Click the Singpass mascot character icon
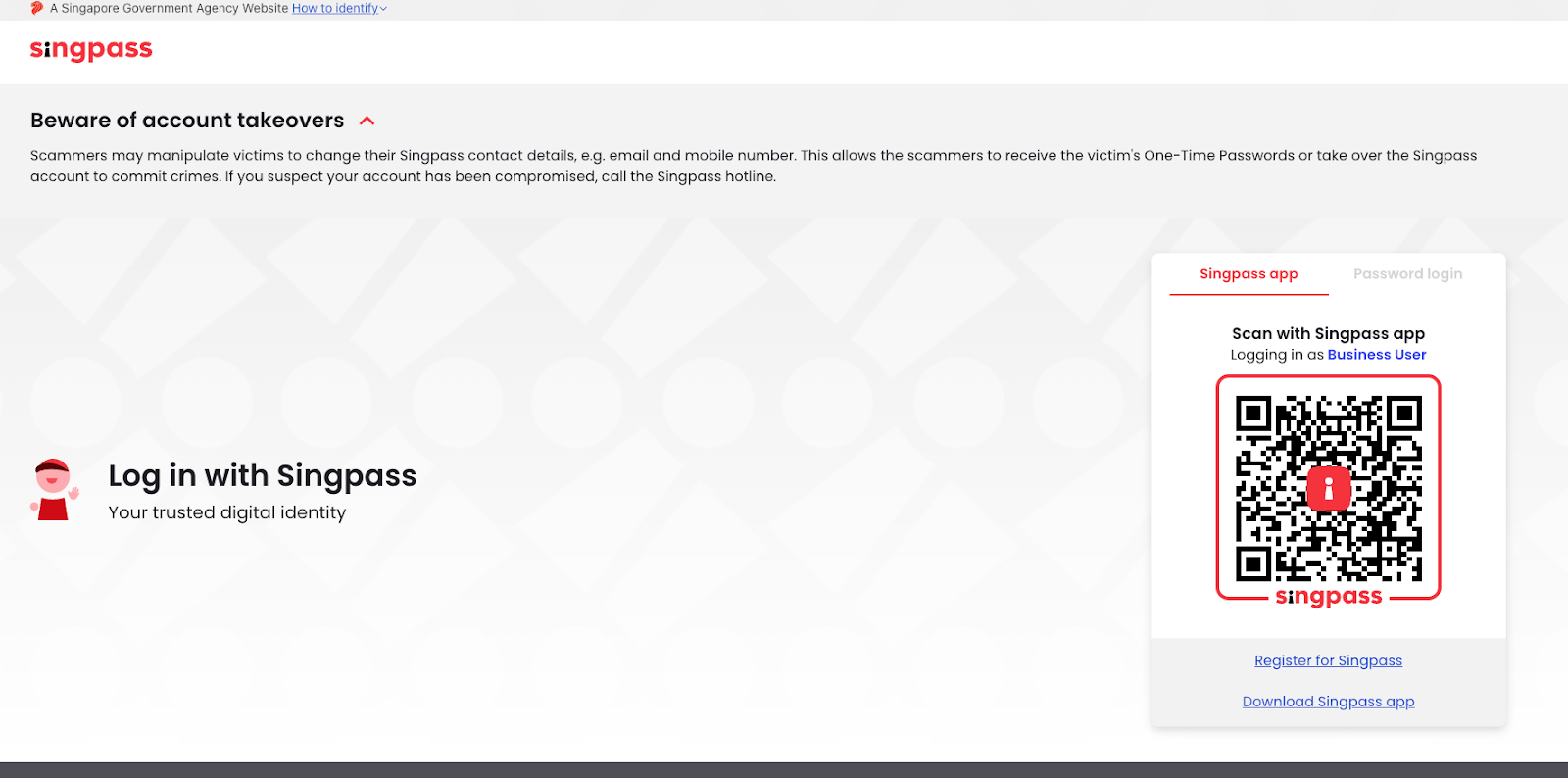This screenshot has width=1568, height=778. point(54,489)
